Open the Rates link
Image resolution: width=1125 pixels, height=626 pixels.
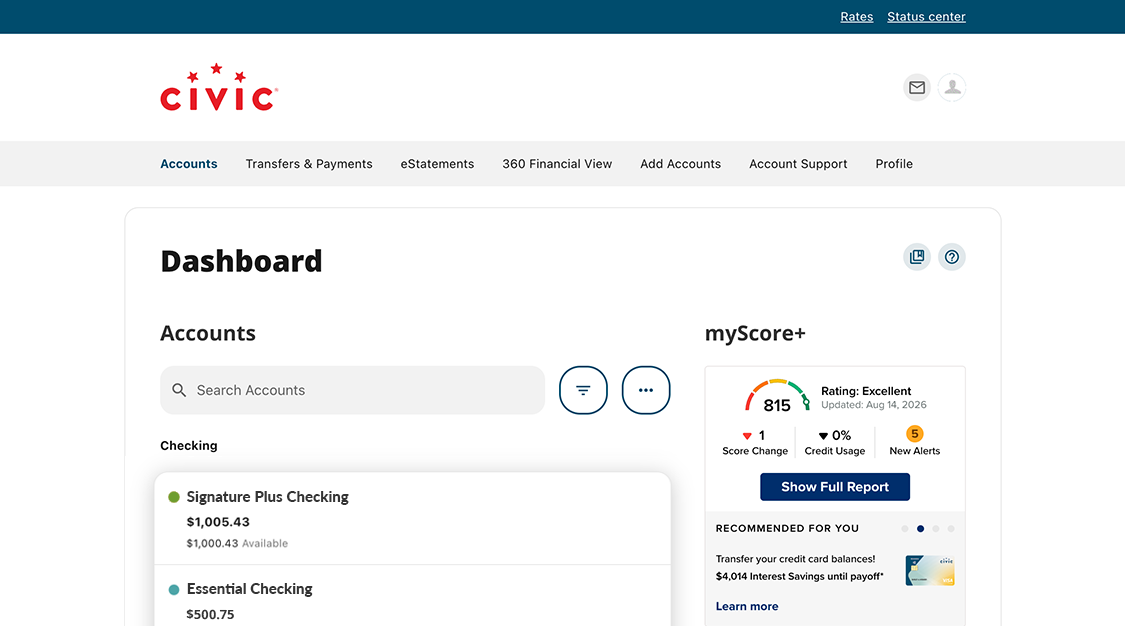(857, 16)
